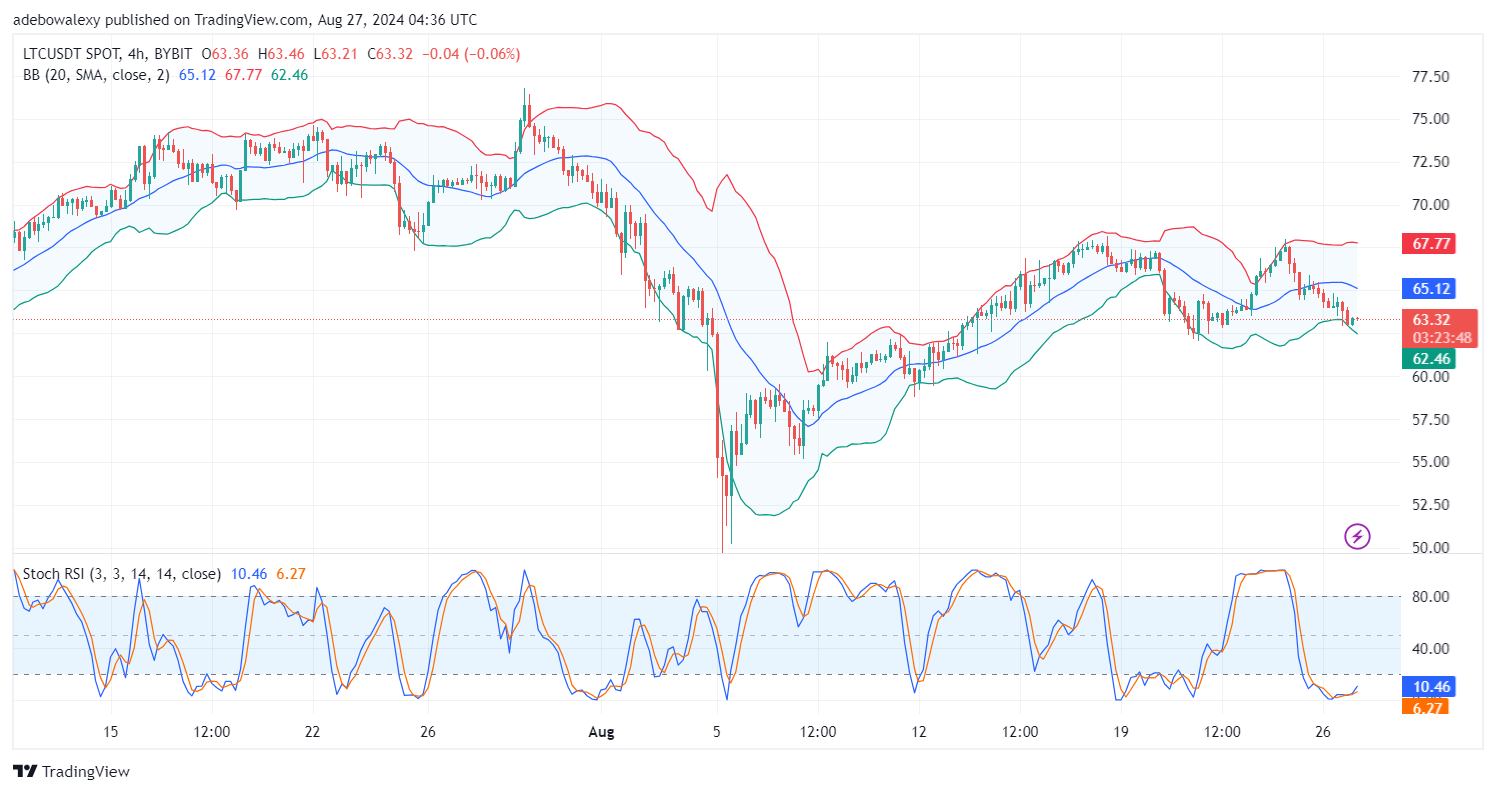Click the Aug date label on time axis
This screenshot has width=1496, height=793.
(601, 732)
